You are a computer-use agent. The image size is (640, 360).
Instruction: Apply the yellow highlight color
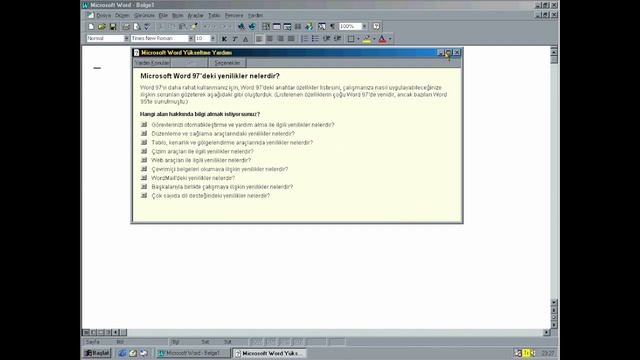tap(367, 39)
